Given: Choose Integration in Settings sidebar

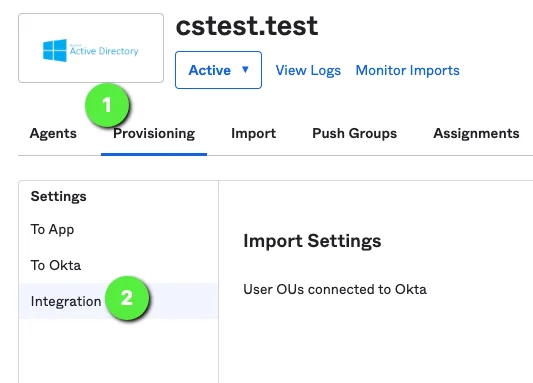Looking at the screenshot, I should 119,301.
